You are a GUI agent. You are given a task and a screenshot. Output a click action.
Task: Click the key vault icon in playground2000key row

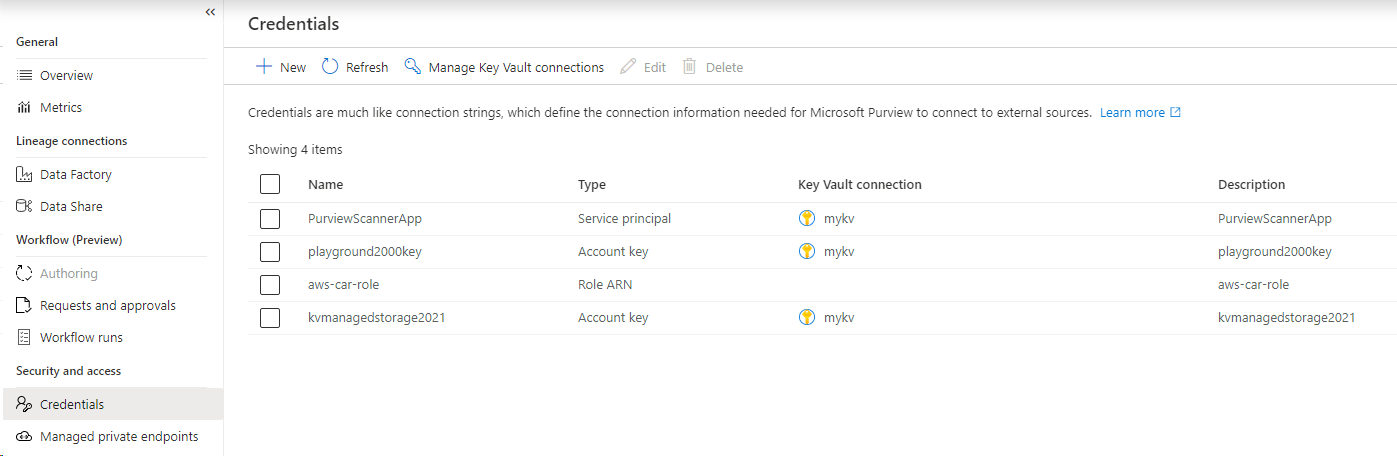pos(807,251)
